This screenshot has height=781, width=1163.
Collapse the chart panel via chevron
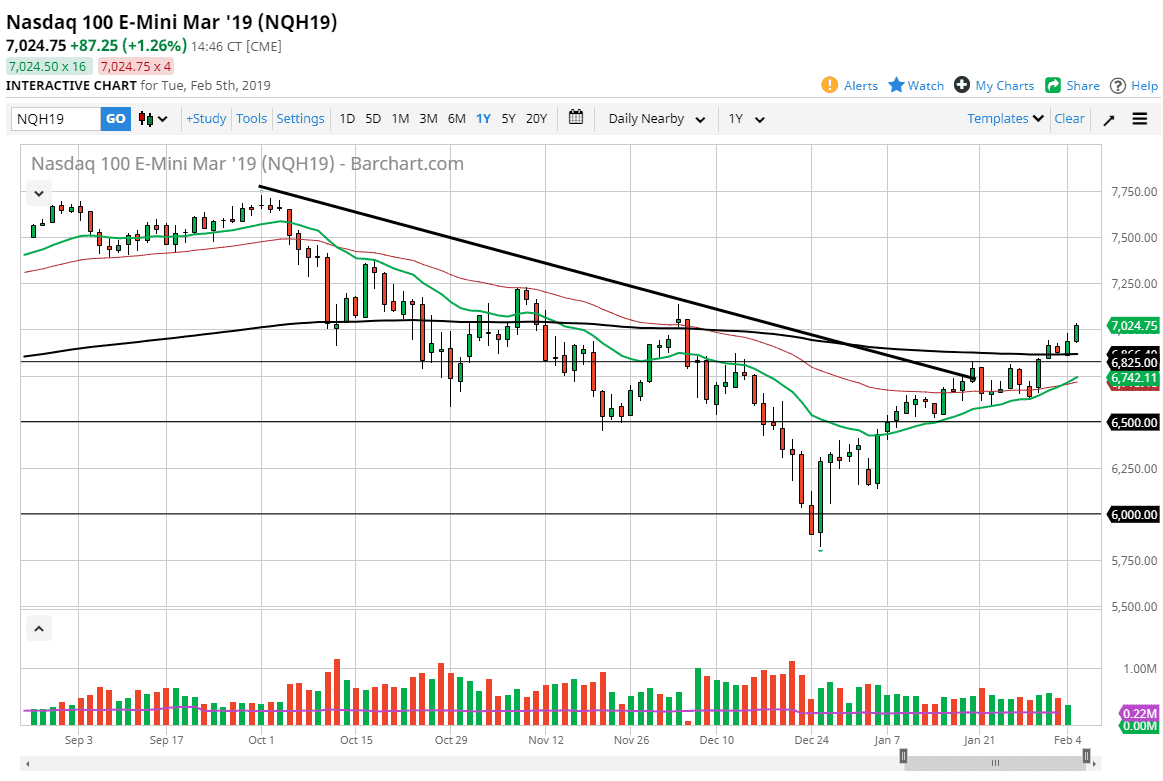click(38, 192)
